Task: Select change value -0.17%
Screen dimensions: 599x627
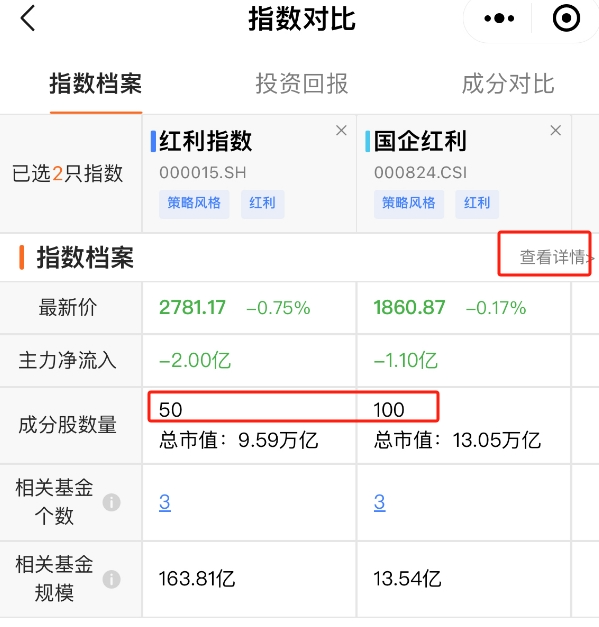Action: [x=496, y=308]
